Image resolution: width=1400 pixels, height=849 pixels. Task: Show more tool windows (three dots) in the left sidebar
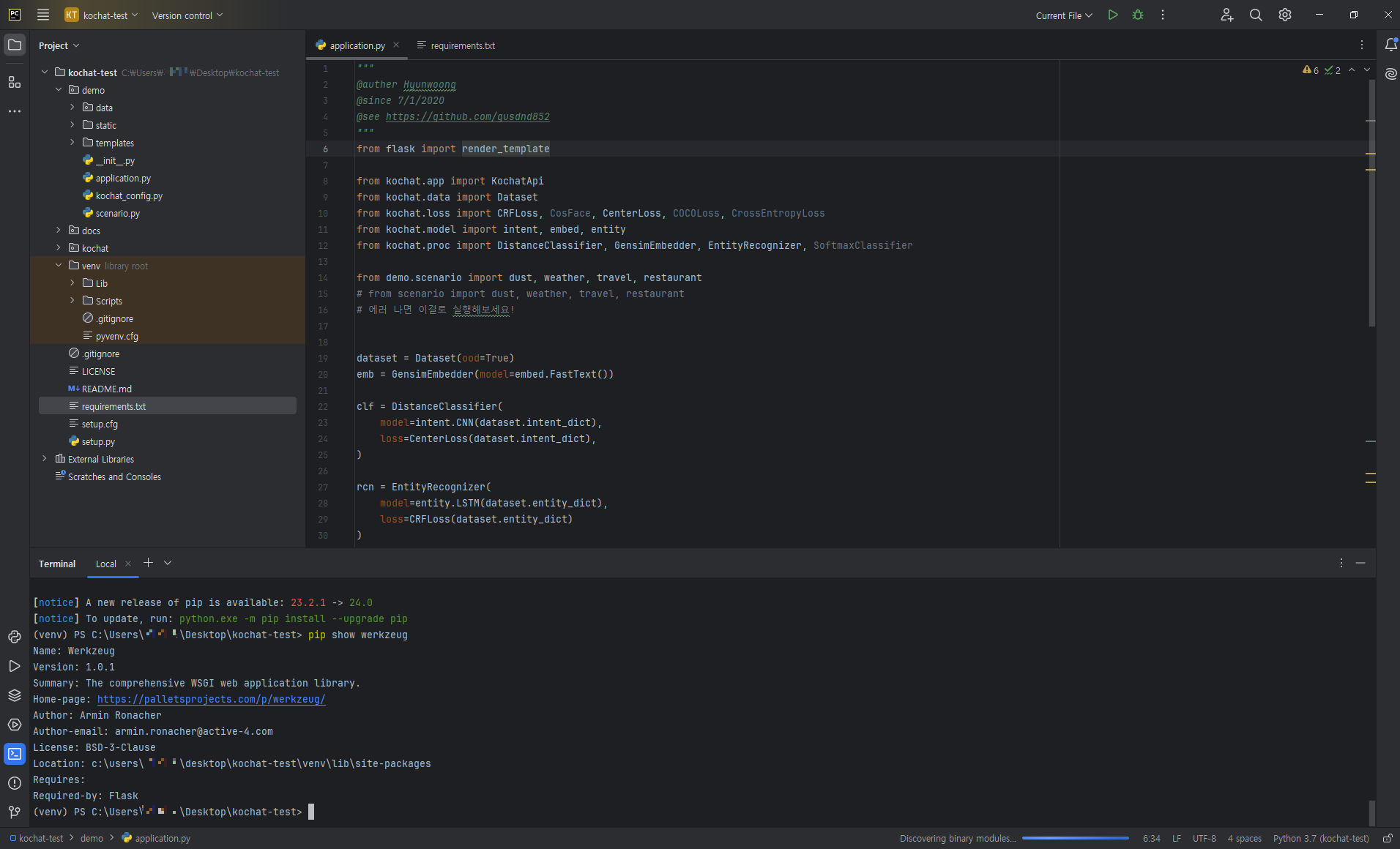tap(15, 111)
